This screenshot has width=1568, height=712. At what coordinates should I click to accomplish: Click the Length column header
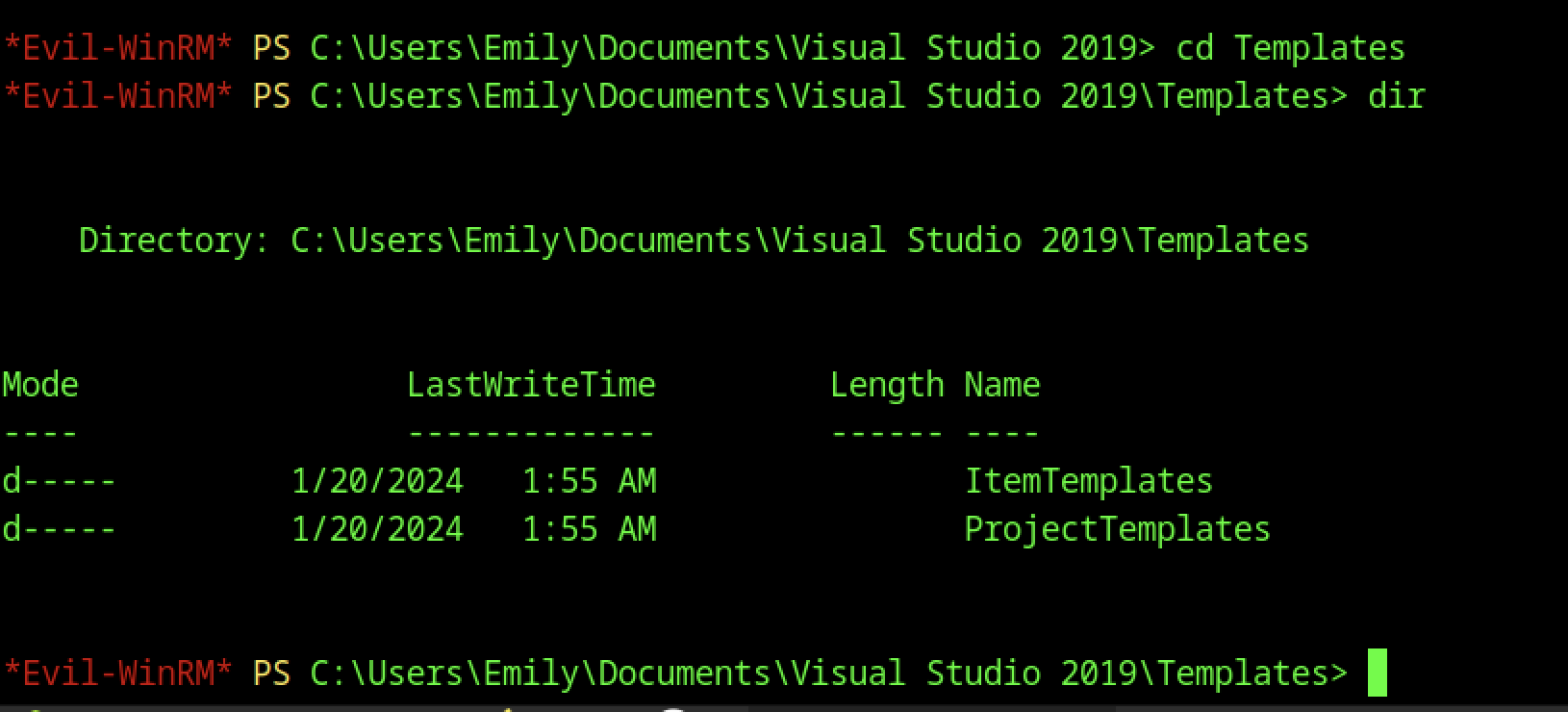(x=887, y=384)
